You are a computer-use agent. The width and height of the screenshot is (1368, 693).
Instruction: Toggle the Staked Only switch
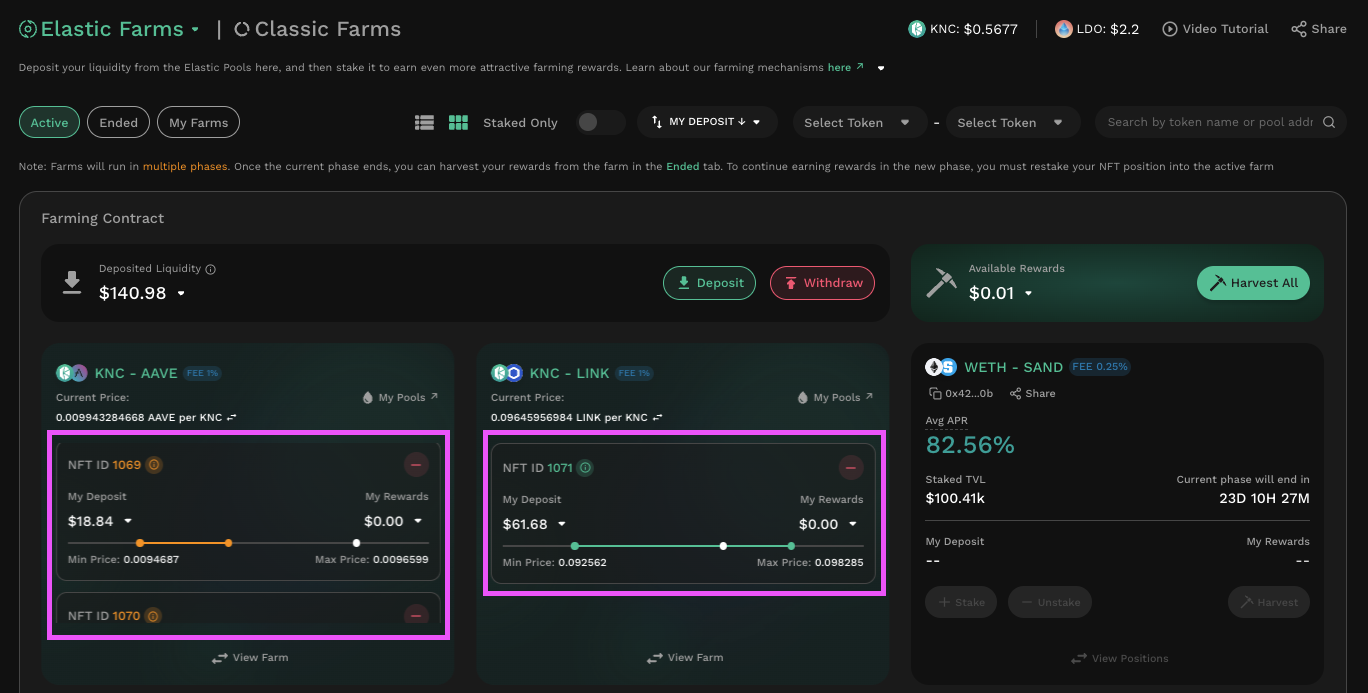(x=600, y=122)
